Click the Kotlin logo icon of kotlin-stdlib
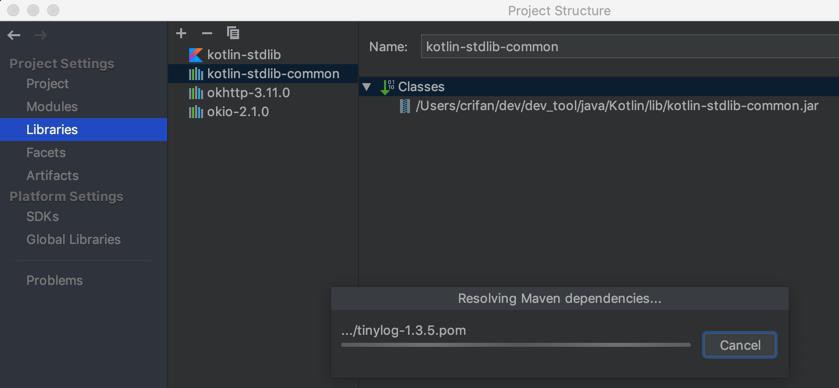Screen dimensions: 839x388 point(196,55)
